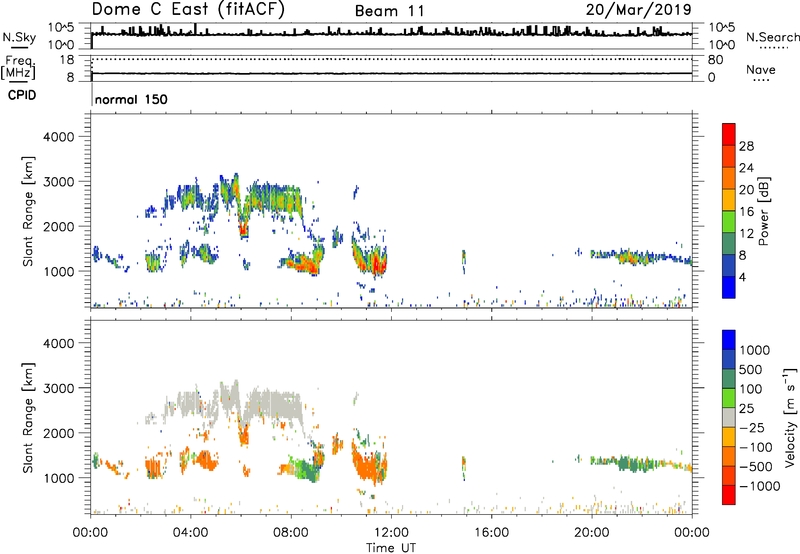Click the '4' power scale value
The height and width of the screenshot is (554, 800).
742,277
